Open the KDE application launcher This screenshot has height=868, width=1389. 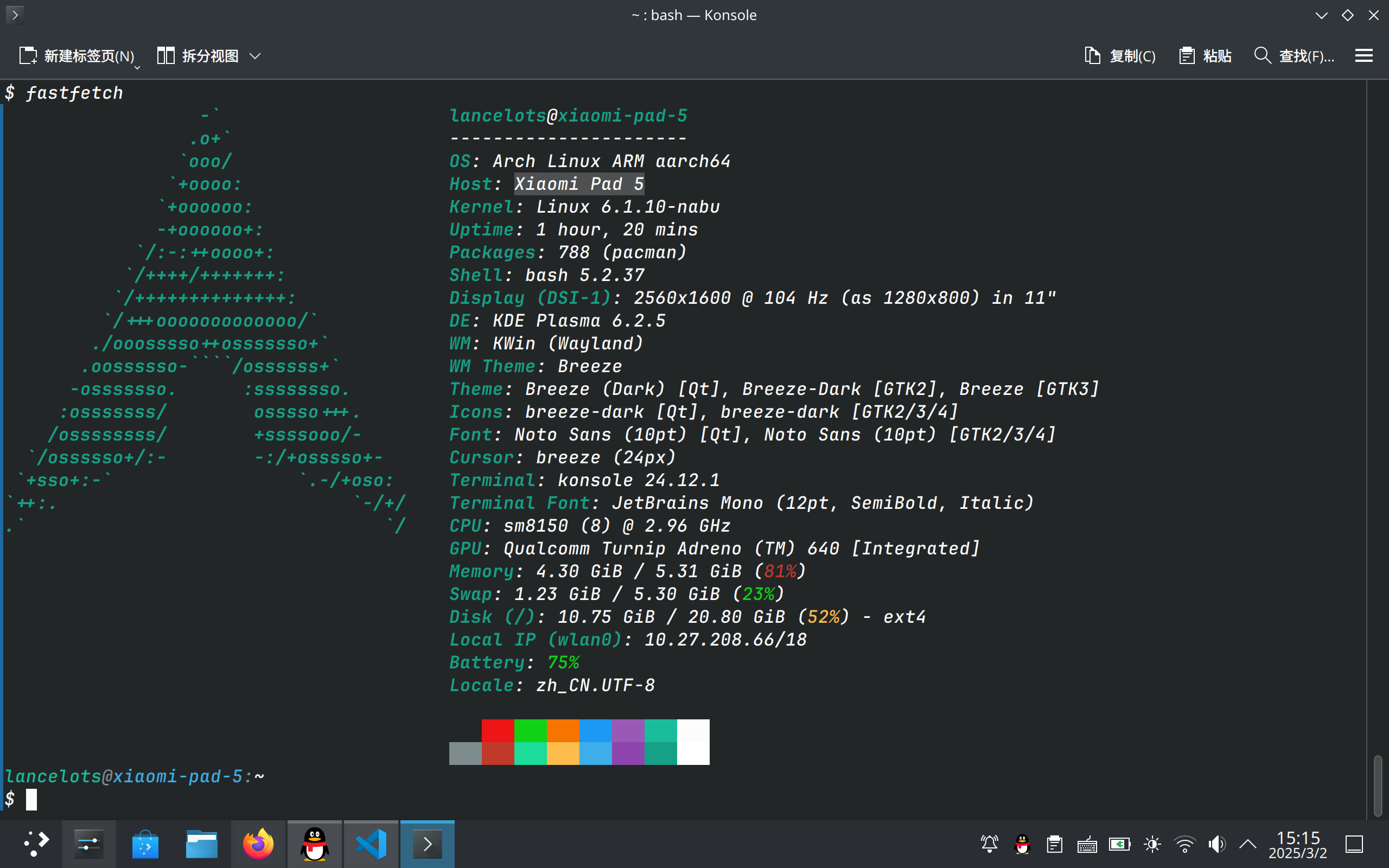click(36, 844)
